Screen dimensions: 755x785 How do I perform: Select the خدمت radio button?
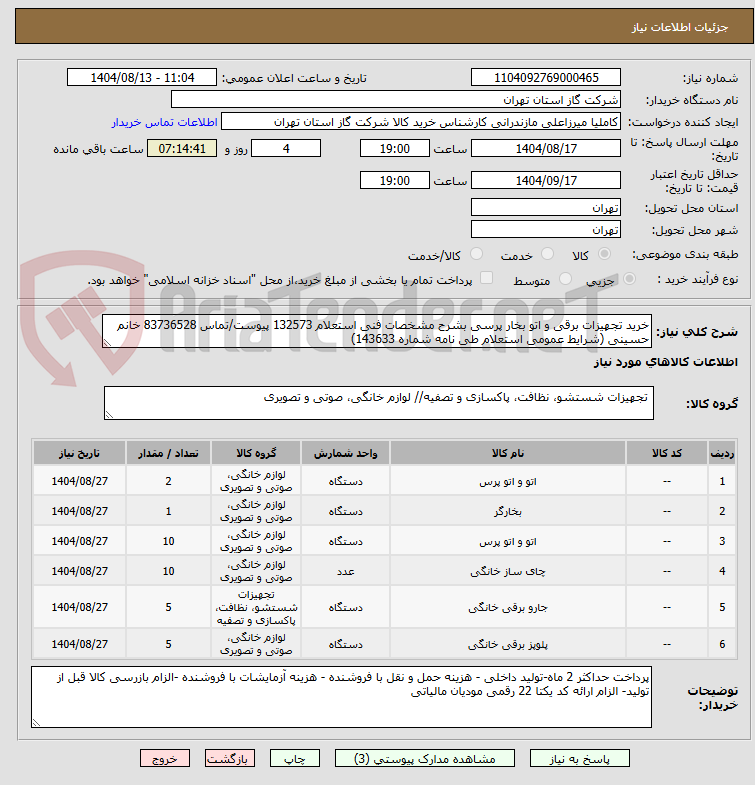548,254
